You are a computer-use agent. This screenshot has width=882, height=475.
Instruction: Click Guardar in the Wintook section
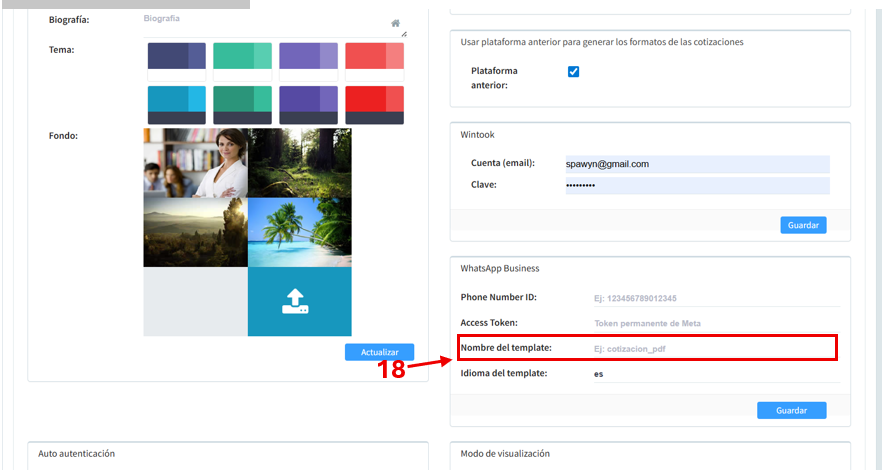(x=803, y=225)
